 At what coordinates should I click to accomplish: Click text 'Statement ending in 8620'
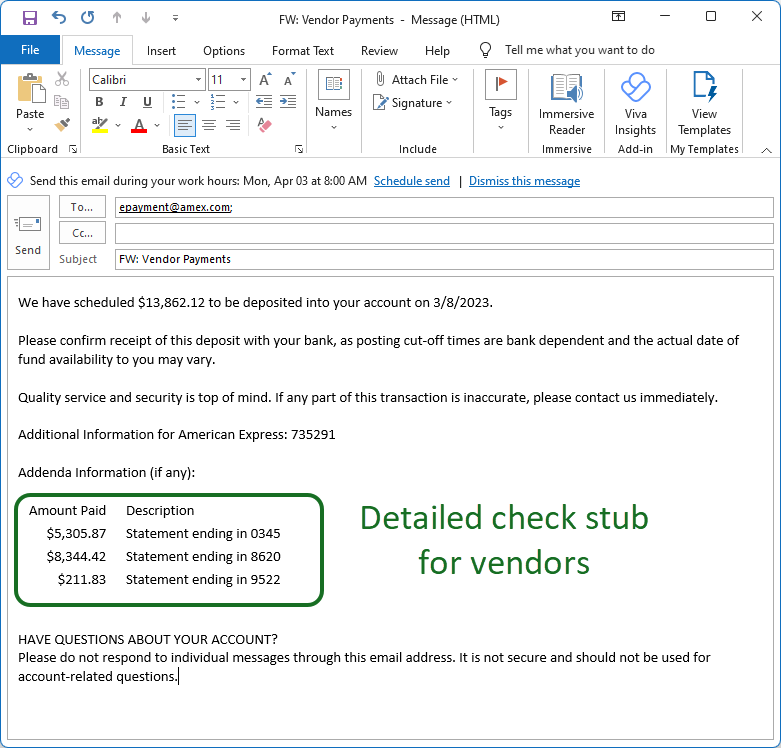[x=203, y=556]
